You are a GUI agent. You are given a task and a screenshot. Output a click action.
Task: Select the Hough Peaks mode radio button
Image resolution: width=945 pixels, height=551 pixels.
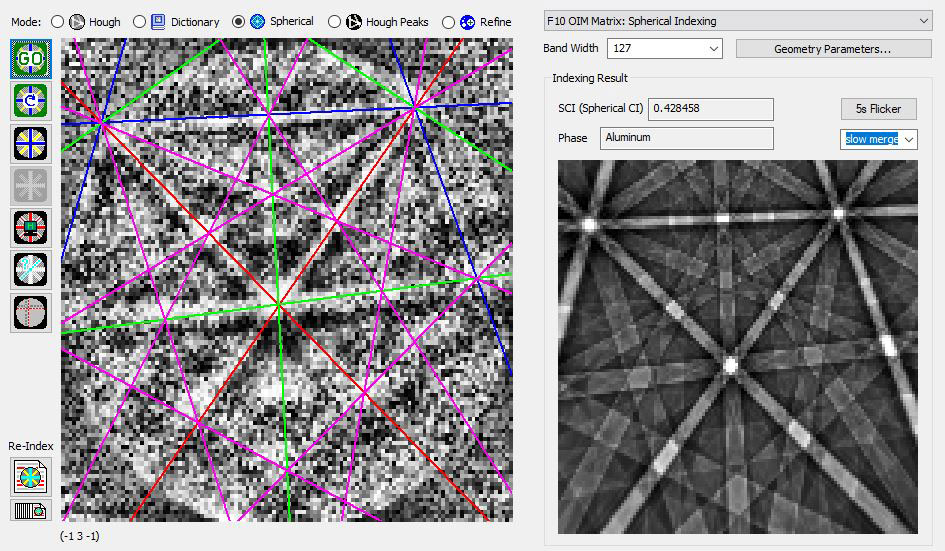pos(334,21)
